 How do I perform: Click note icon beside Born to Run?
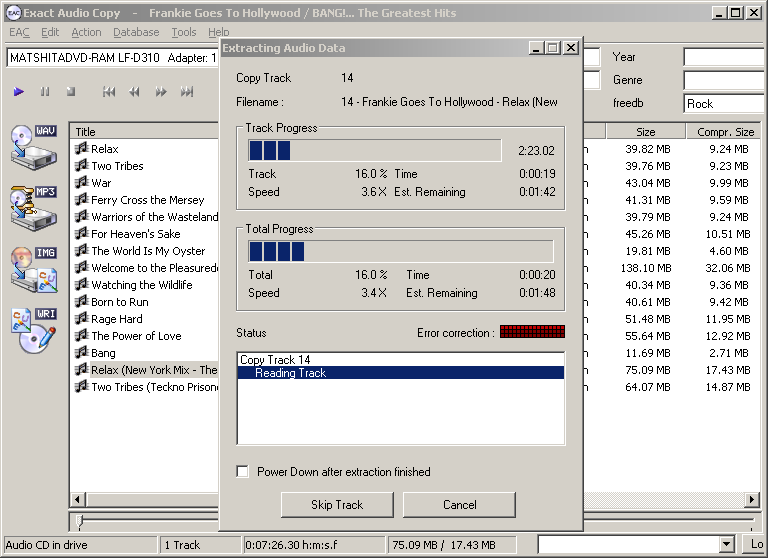pos(81,301)
